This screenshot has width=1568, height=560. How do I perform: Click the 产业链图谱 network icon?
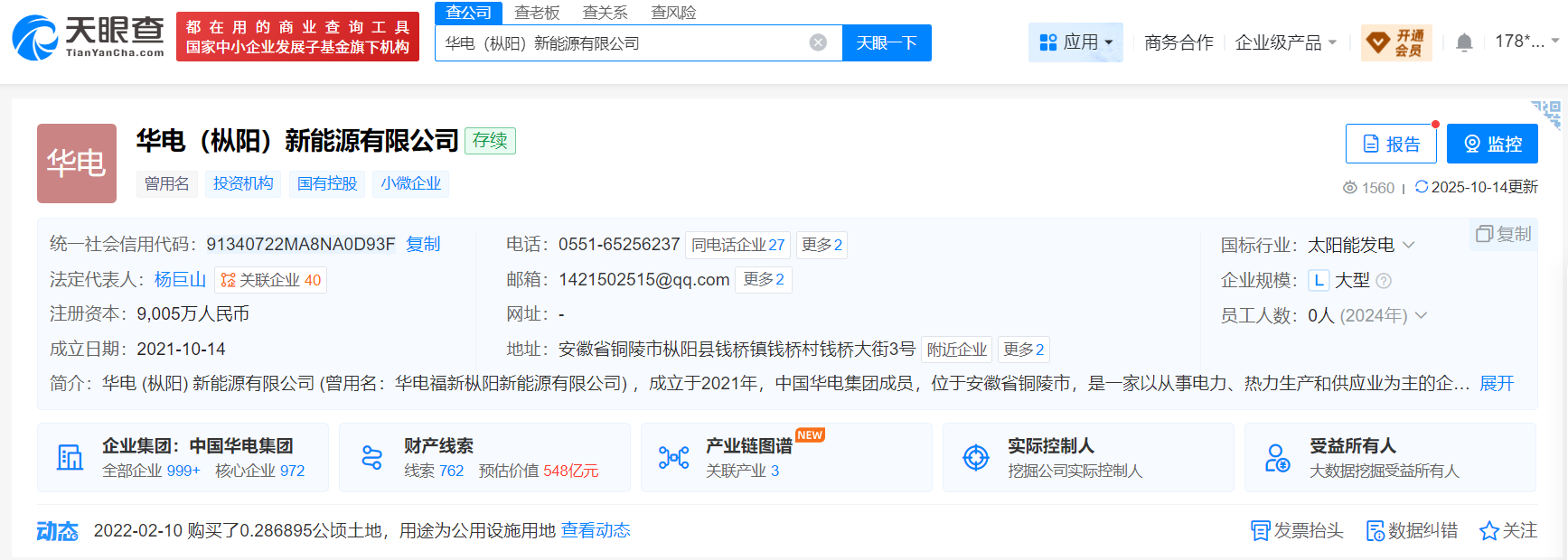tap(673, 458)
